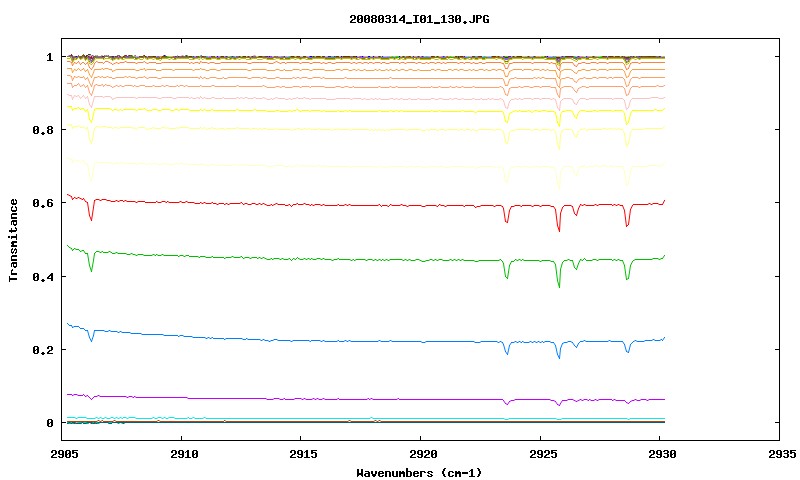Image resolution: width=800 pixels, height=480 pixels.
Task: Click the x-axis tick label 2920
Action: [x=423, y=453]
